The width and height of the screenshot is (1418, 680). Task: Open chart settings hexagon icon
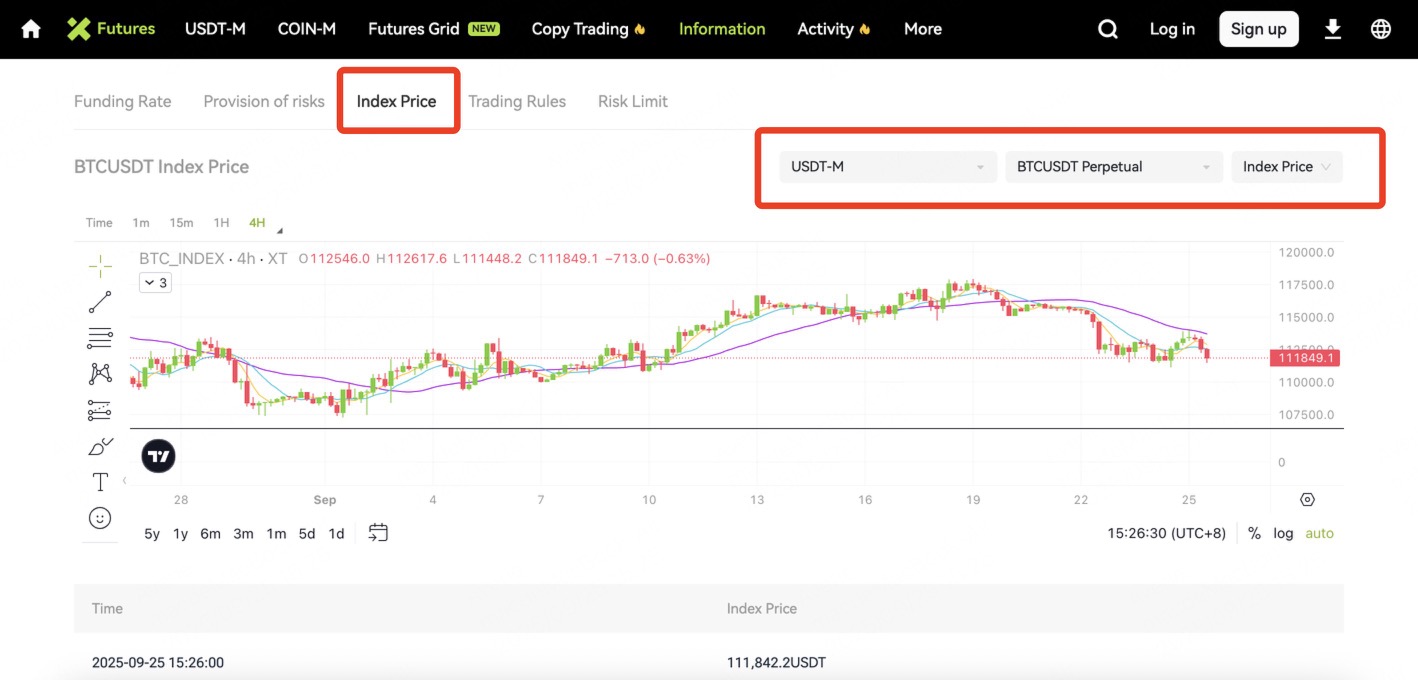1307,499
